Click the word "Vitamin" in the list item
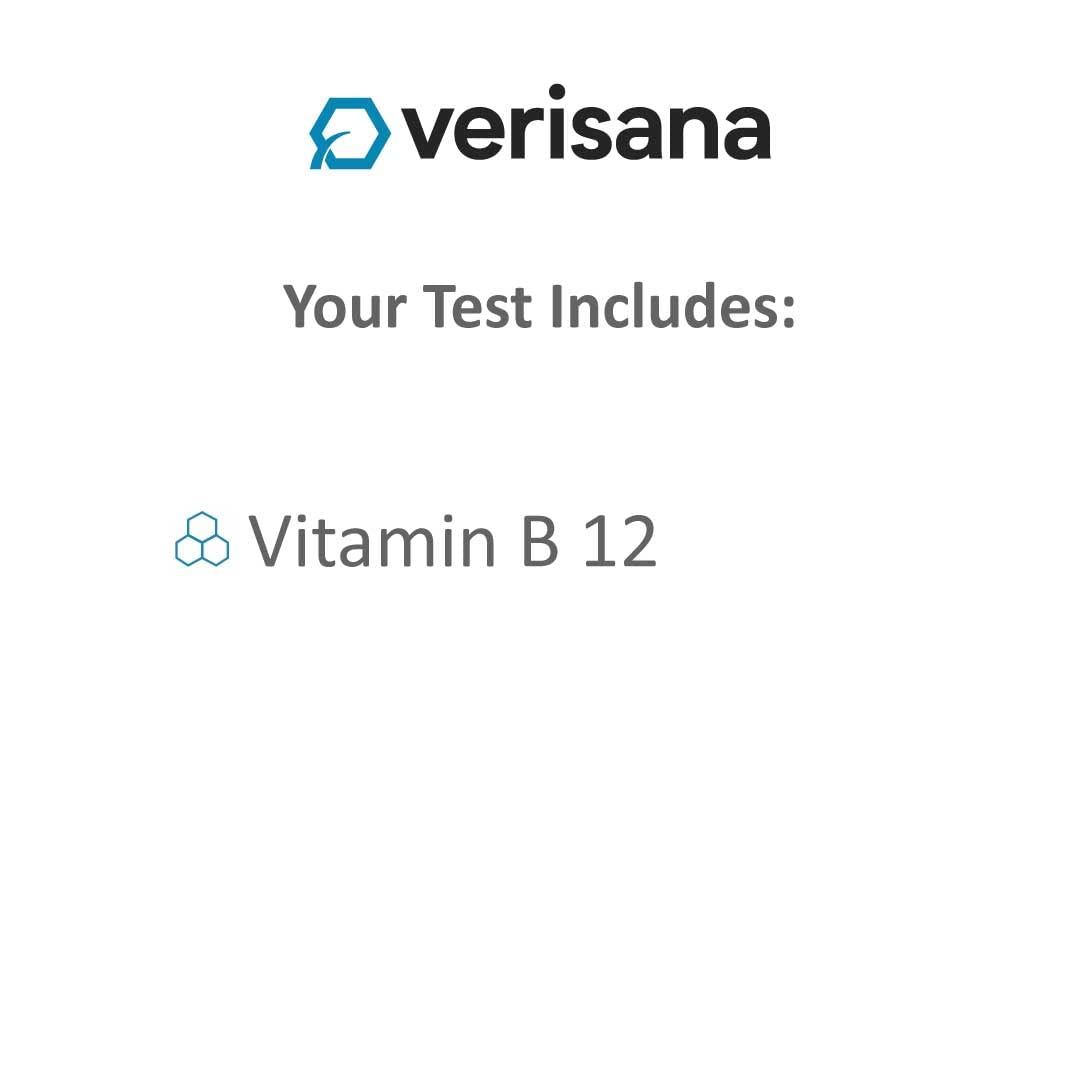The width and height of the screenshot is (1080, 1080). pos(371,541)
